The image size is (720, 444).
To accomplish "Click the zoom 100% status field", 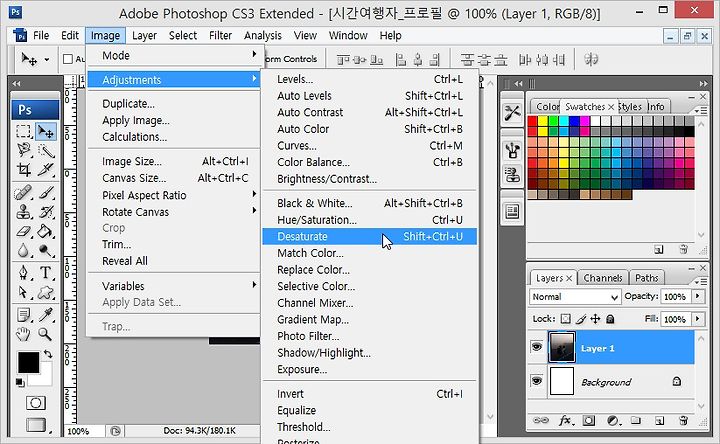I will click(84, 431).
